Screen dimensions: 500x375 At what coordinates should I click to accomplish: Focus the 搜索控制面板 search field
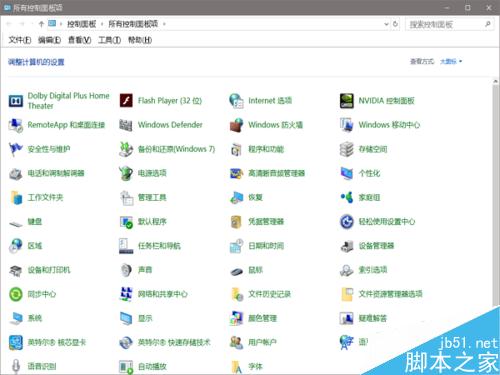tap(449, 24)
